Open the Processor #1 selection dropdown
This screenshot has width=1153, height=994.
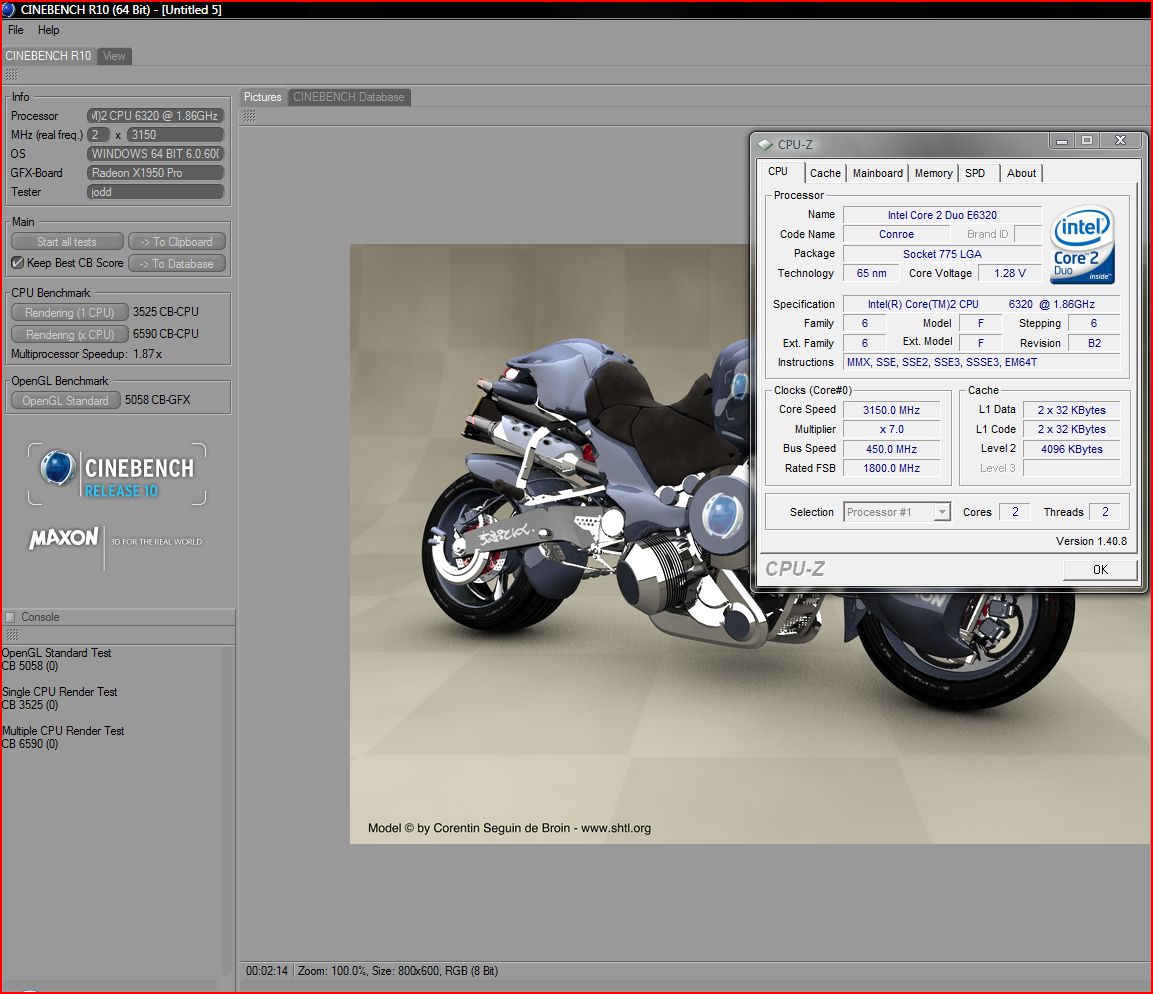pos(896,512)
